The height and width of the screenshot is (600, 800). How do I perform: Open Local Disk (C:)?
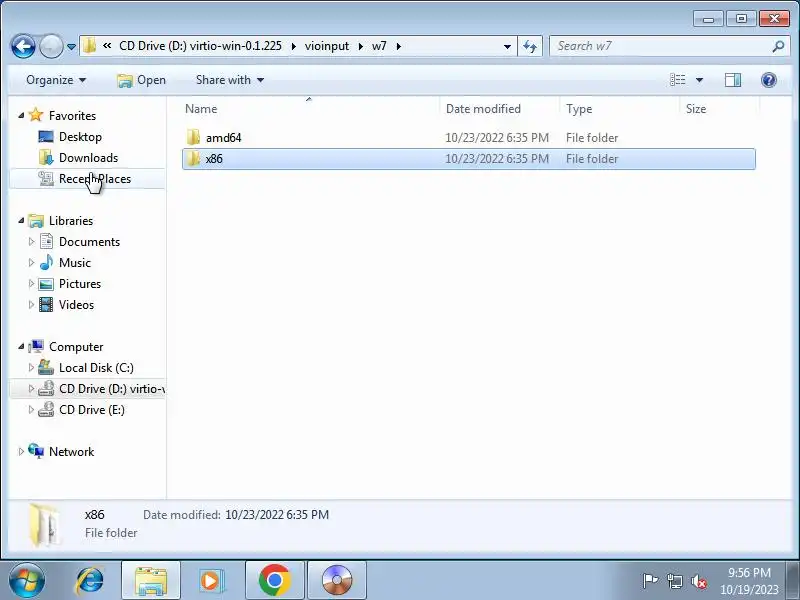96,367
